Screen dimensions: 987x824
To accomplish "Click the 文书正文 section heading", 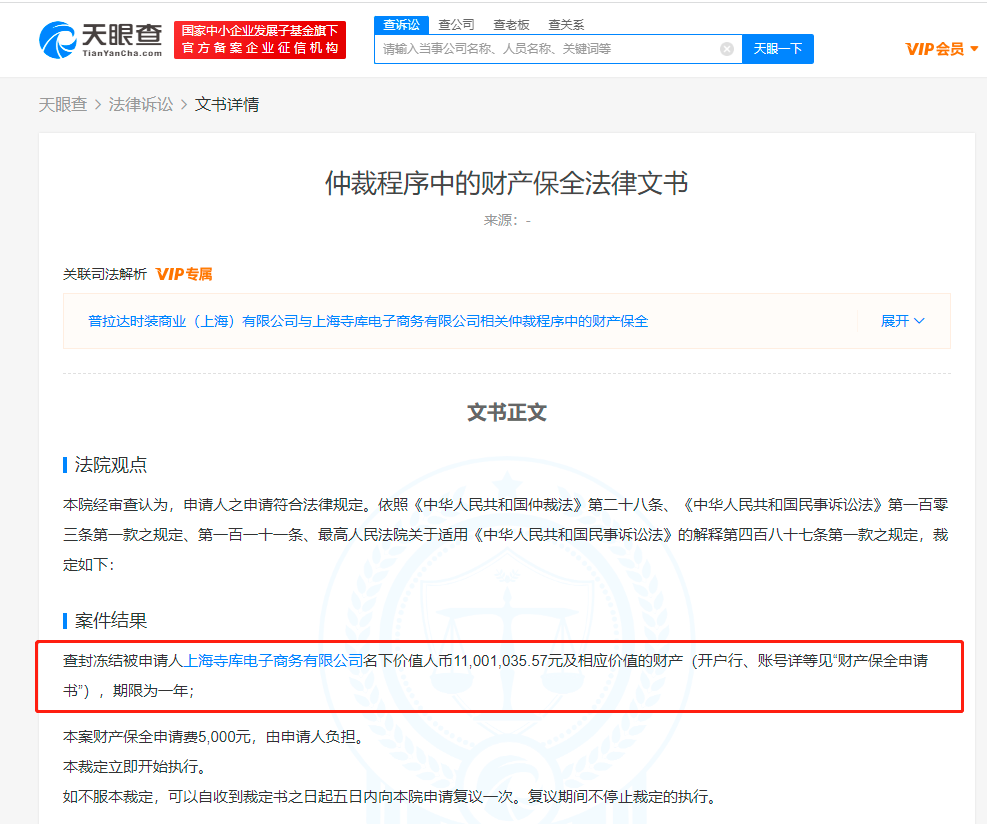I will point(507,412).
